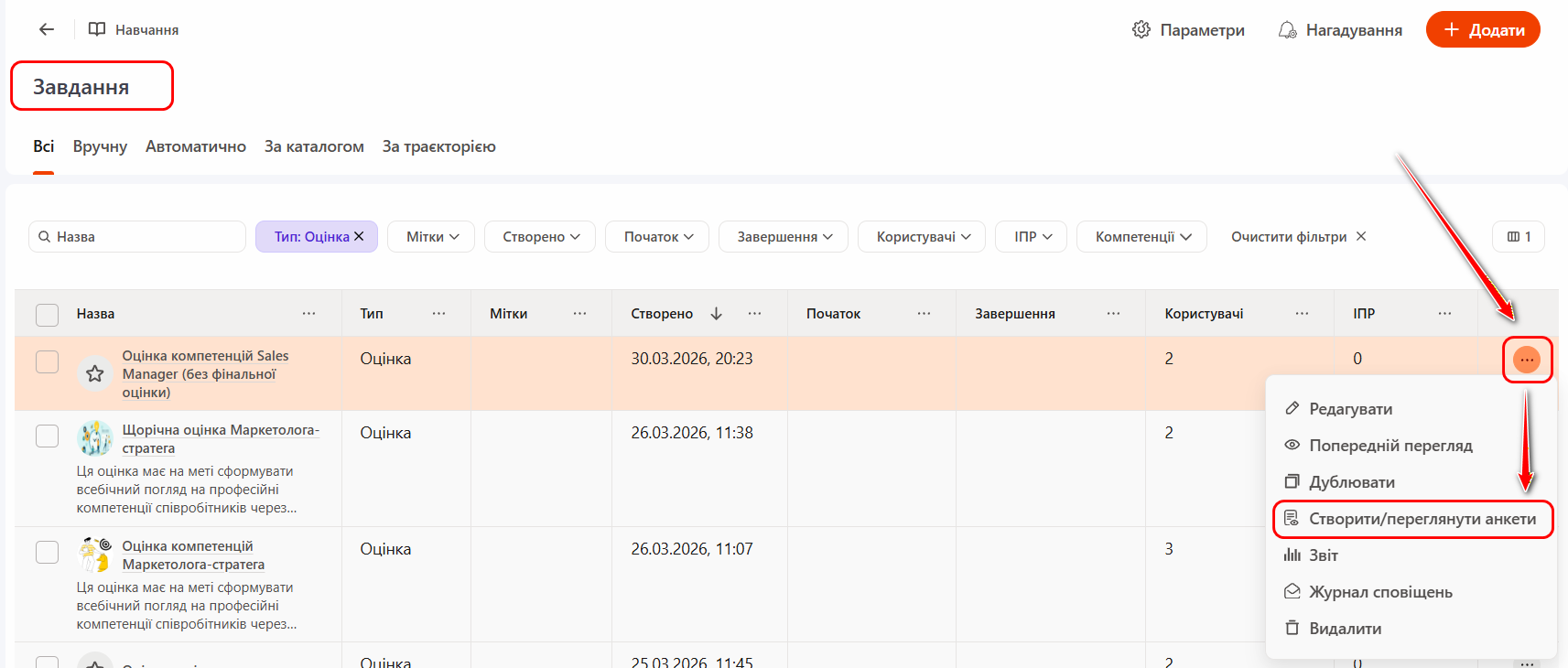Open Назва column options dots
The image size is (1568, 668).
pos(309,314)
